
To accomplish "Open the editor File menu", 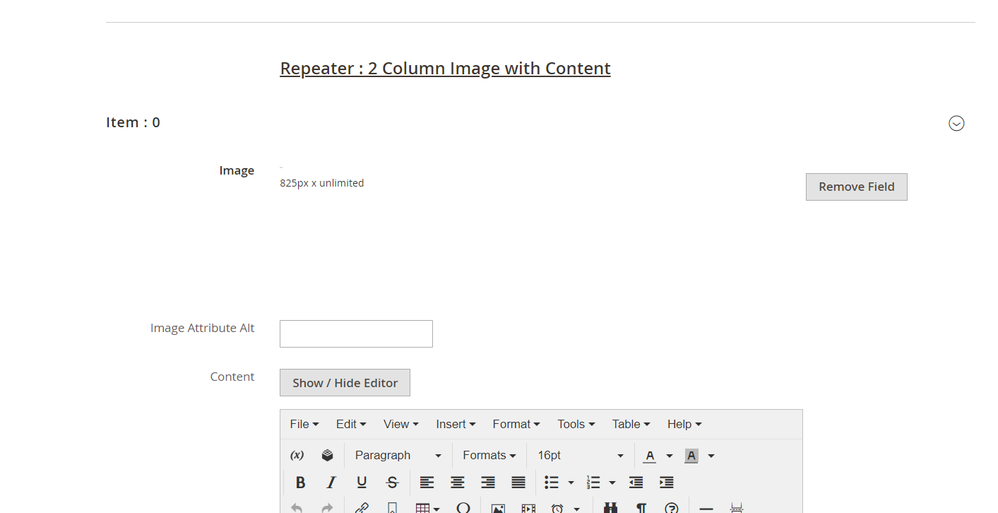I will pyautogui.click(x=304, y=424).
